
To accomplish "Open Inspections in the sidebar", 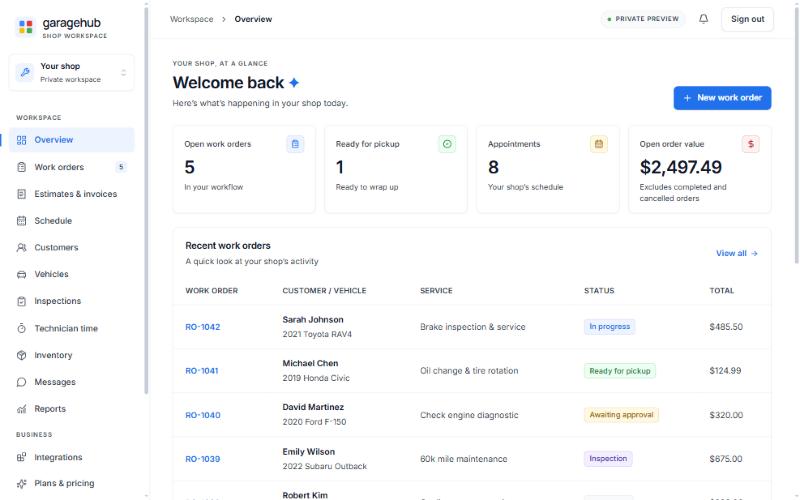I will click(x=71, y=301).
